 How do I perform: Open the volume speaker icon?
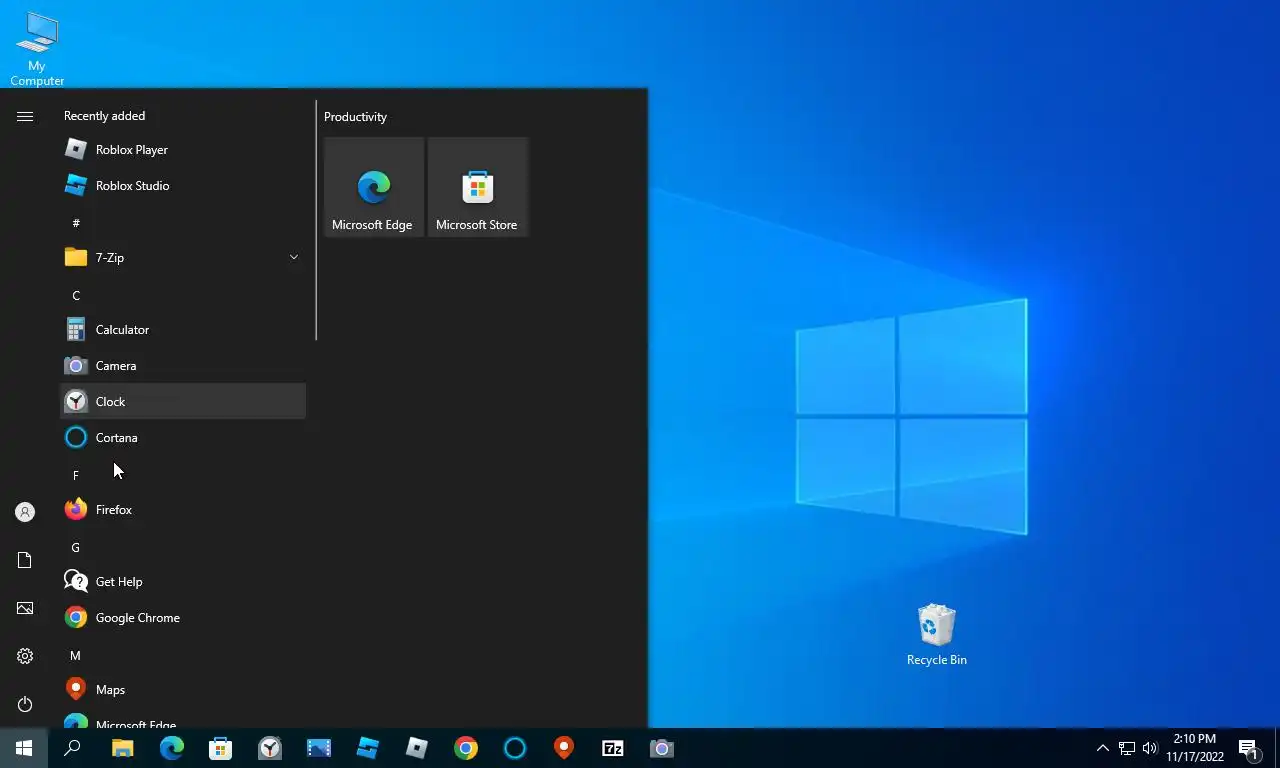[x=1149, y=748]
